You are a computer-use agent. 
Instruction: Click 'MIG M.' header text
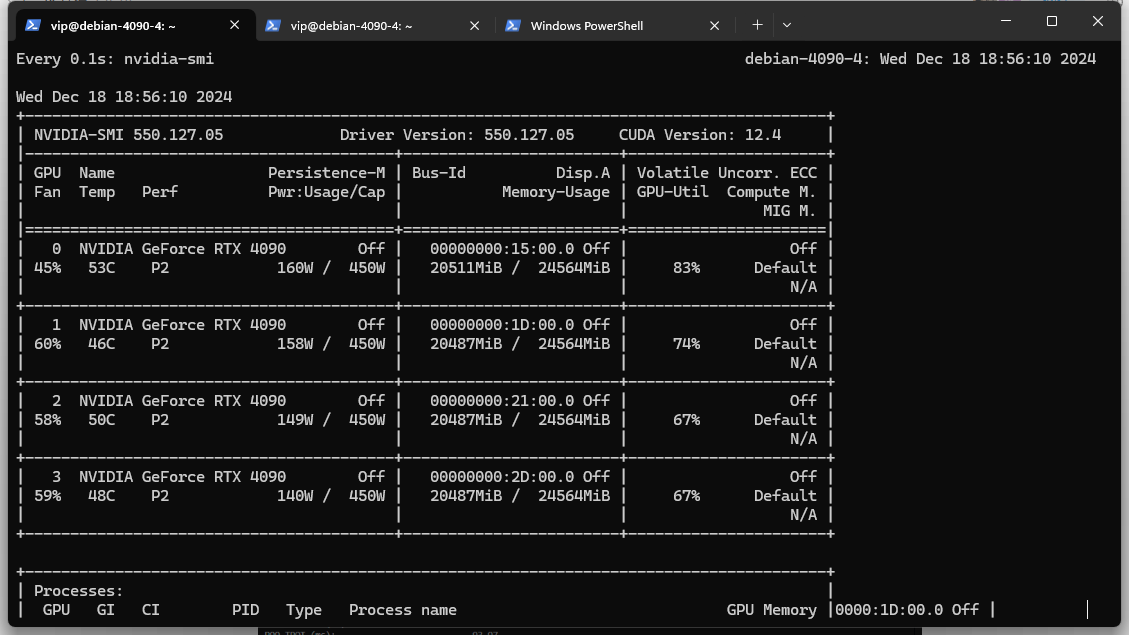(x=790, y=211)
